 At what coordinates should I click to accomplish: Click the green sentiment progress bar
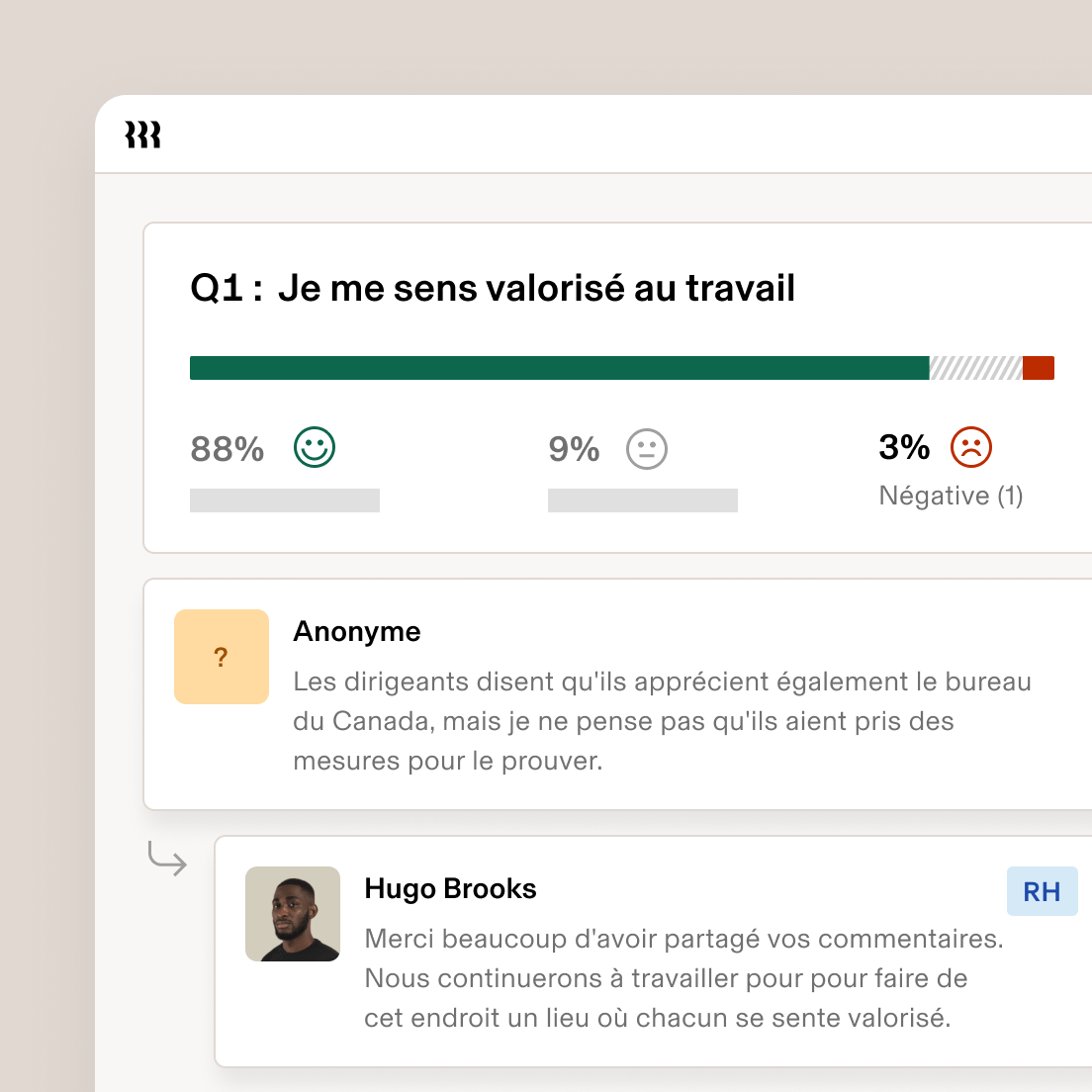[554, 367]
